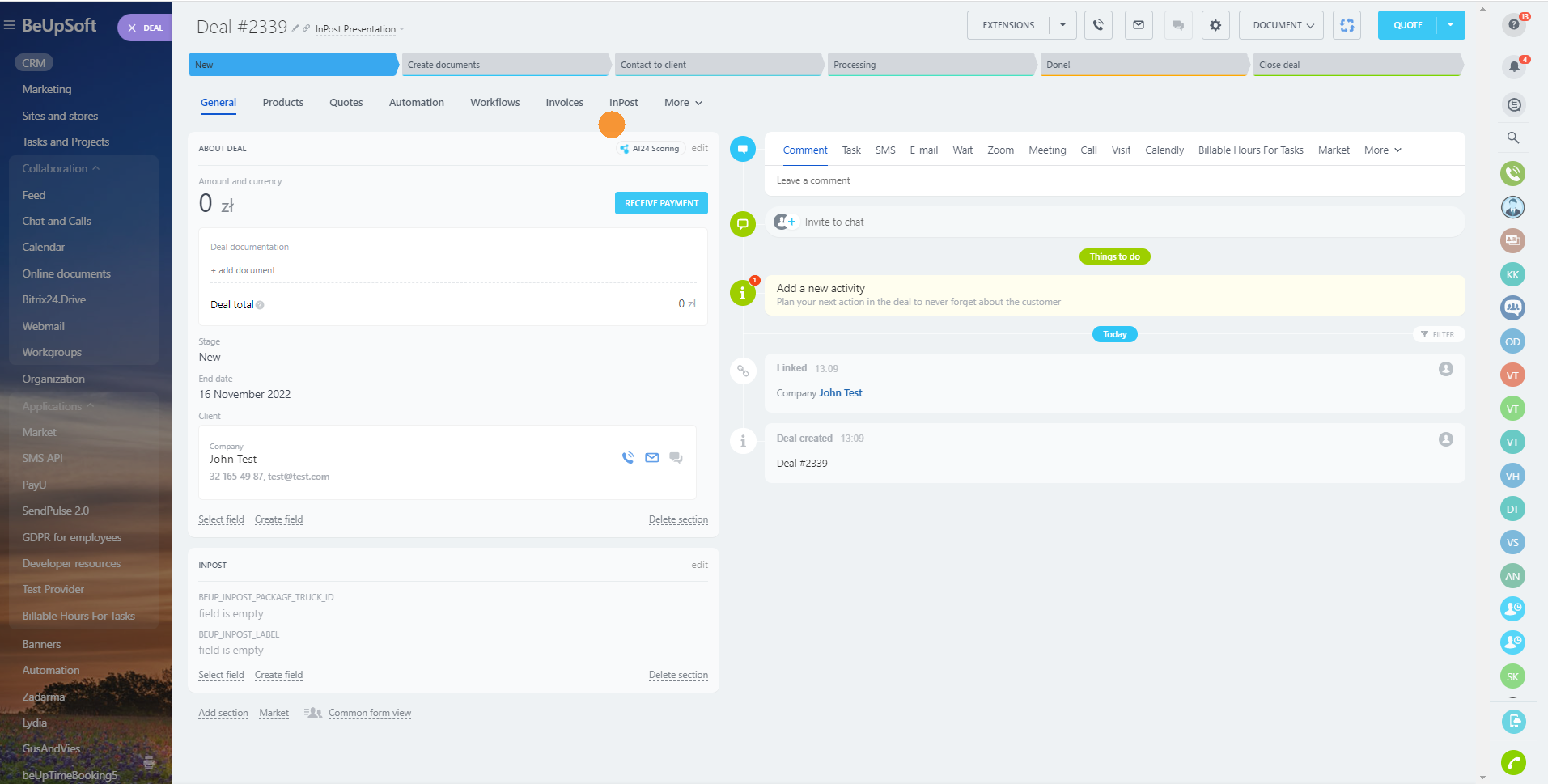Click the notifications bell icon
The height and width of the screenshot is (784, 1548).
tap(1513, 66)
